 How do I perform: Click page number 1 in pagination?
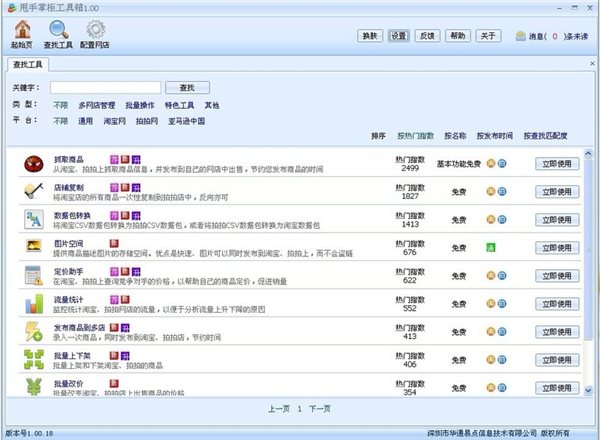pos(300,409)
